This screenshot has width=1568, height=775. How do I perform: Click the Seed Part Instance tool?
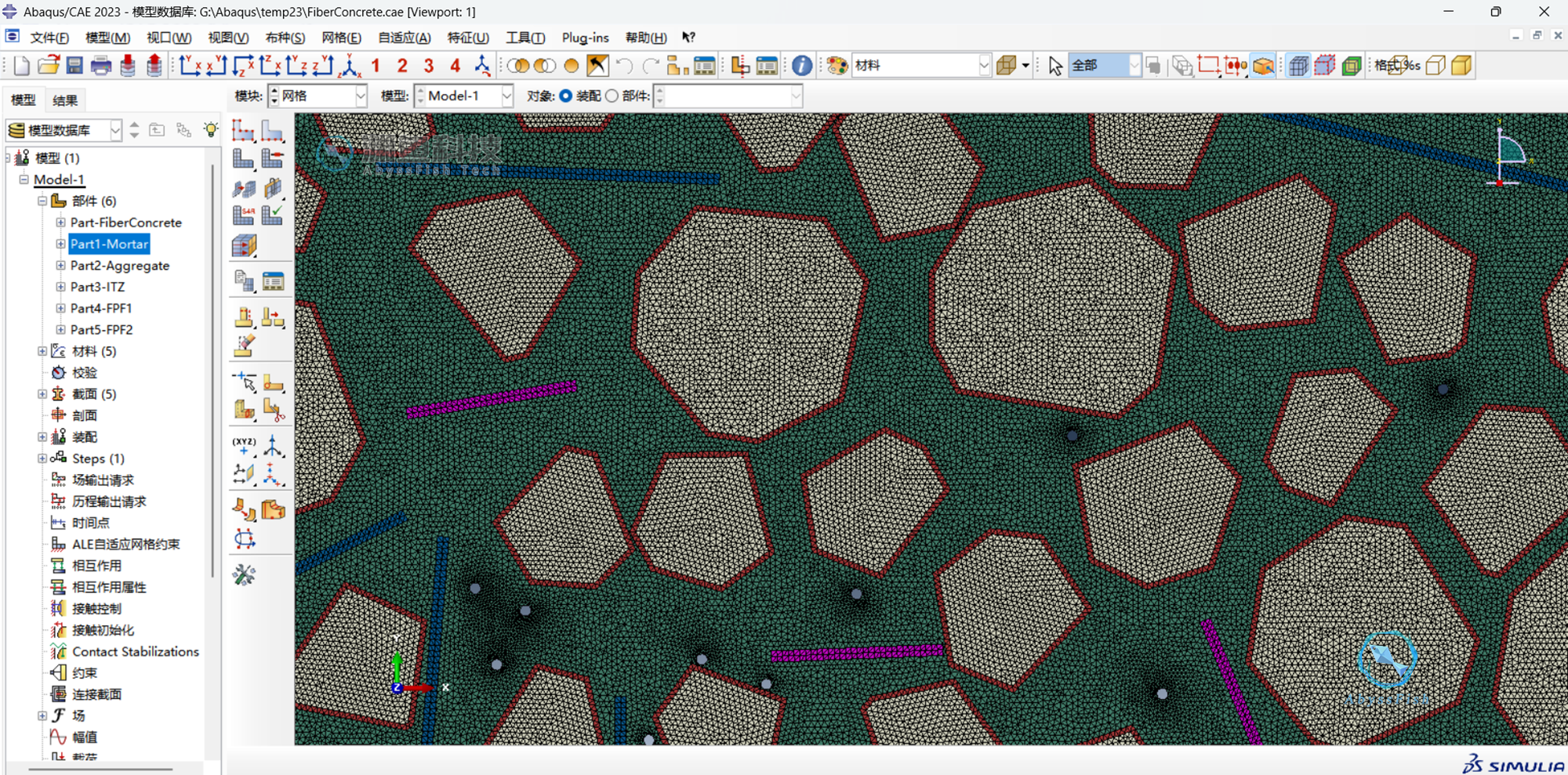click(244, 131)
